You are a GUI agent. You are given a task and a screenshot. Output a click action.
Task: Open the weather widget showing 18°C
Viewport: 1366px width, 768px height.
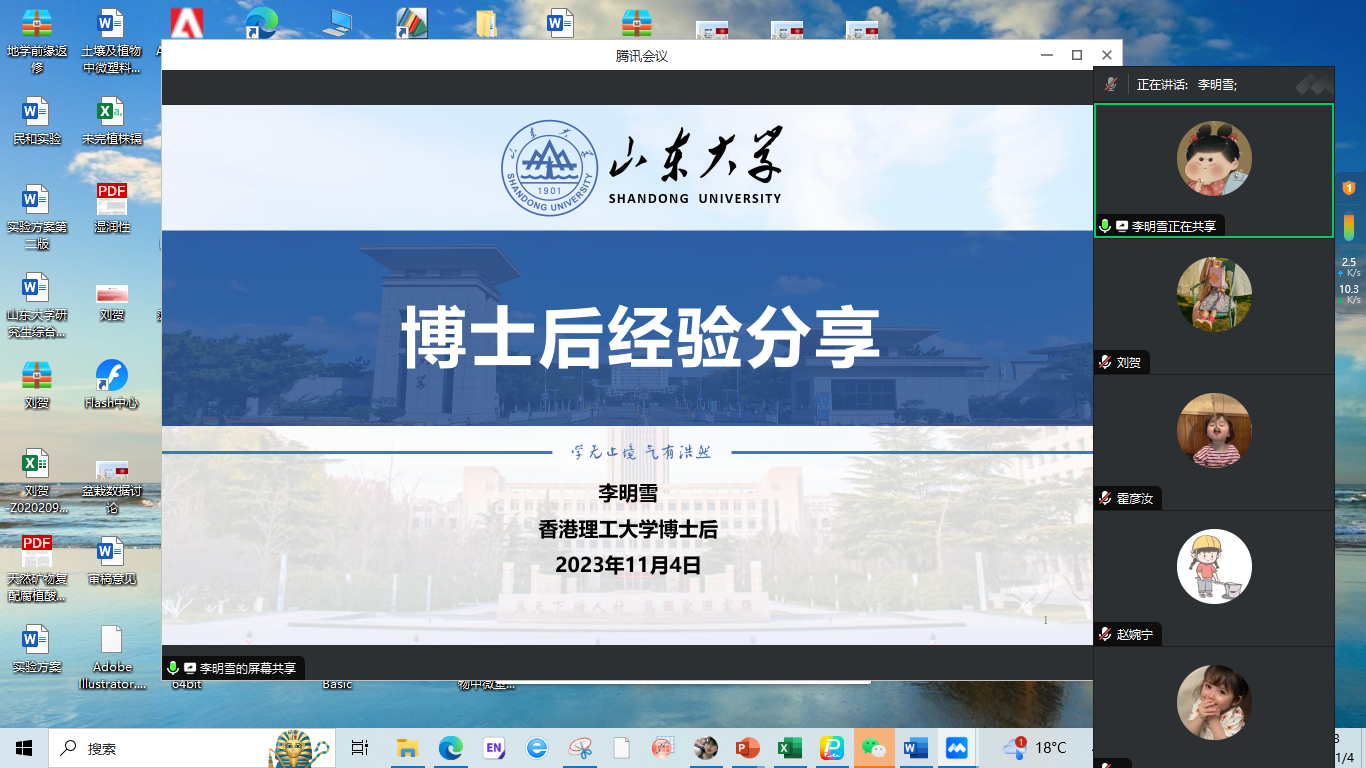pos(1036,748)
